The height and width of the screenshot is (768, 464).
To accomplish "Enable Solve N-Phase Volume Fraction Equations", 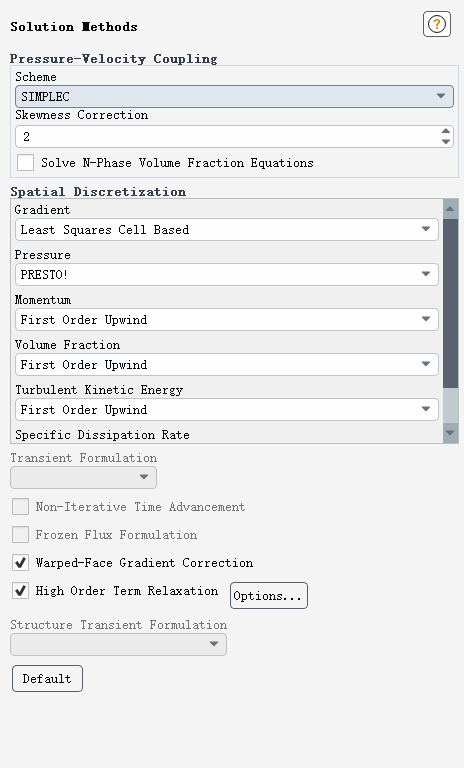I will pos(25,163).
